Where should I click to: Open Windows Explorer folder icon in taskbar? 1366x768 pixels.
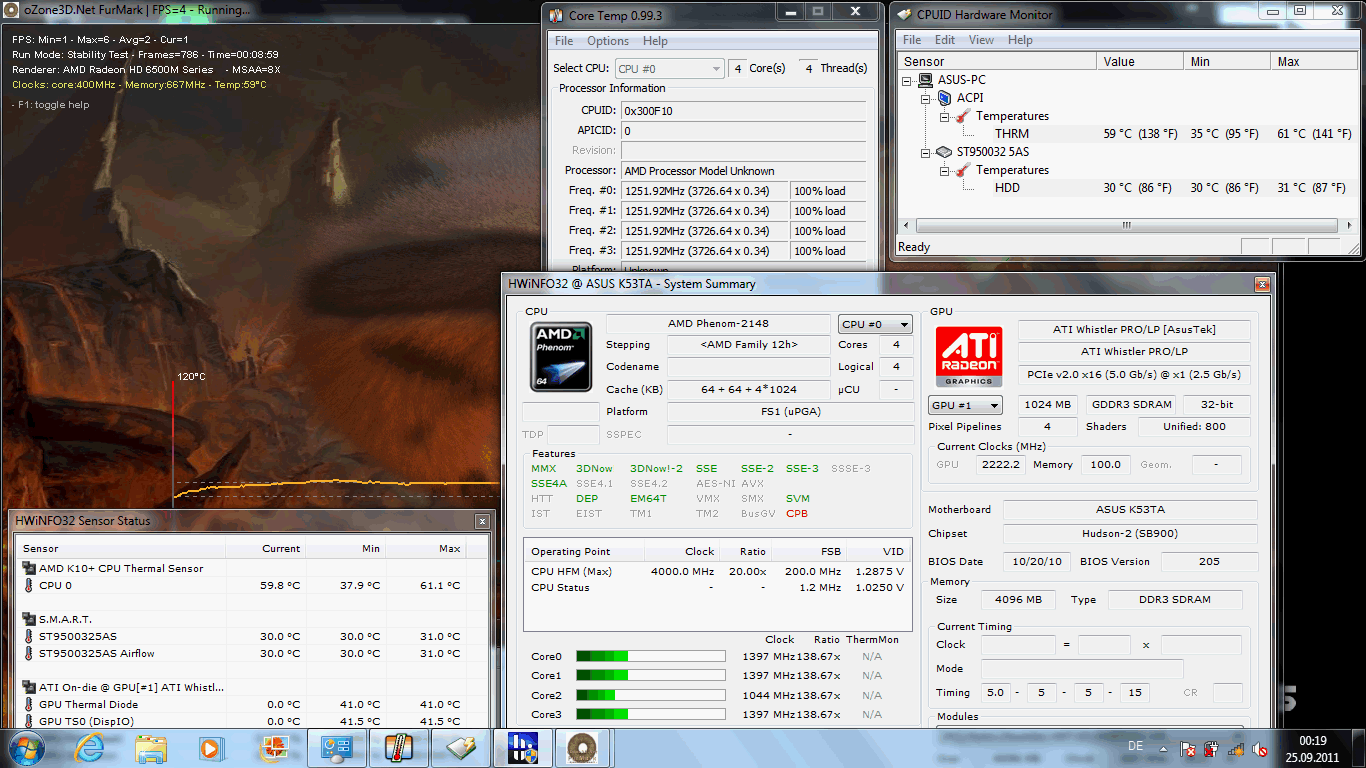click(x=151, y=748)
